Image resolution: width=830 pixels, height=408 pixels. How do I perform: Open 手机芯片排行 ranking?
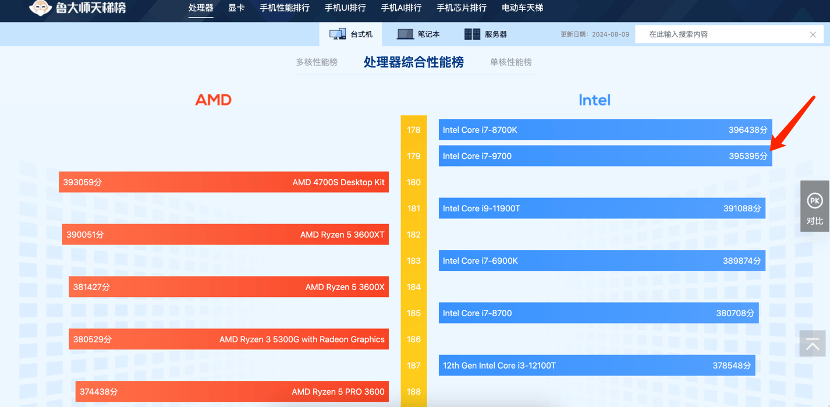(x=462, y=8)
